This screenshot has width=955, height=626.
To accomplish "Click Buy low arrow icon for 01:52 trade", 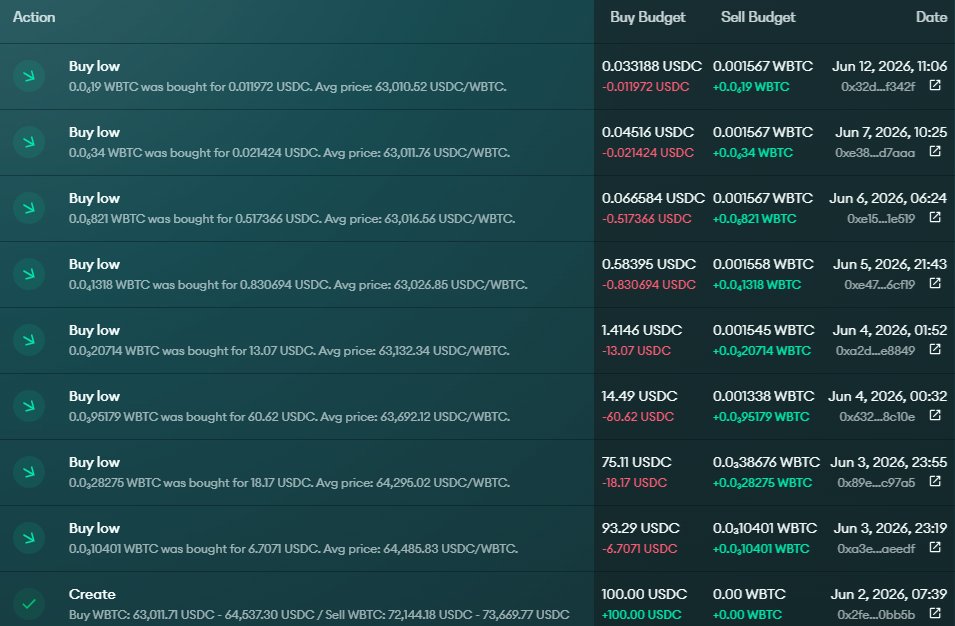I will 29,340.
